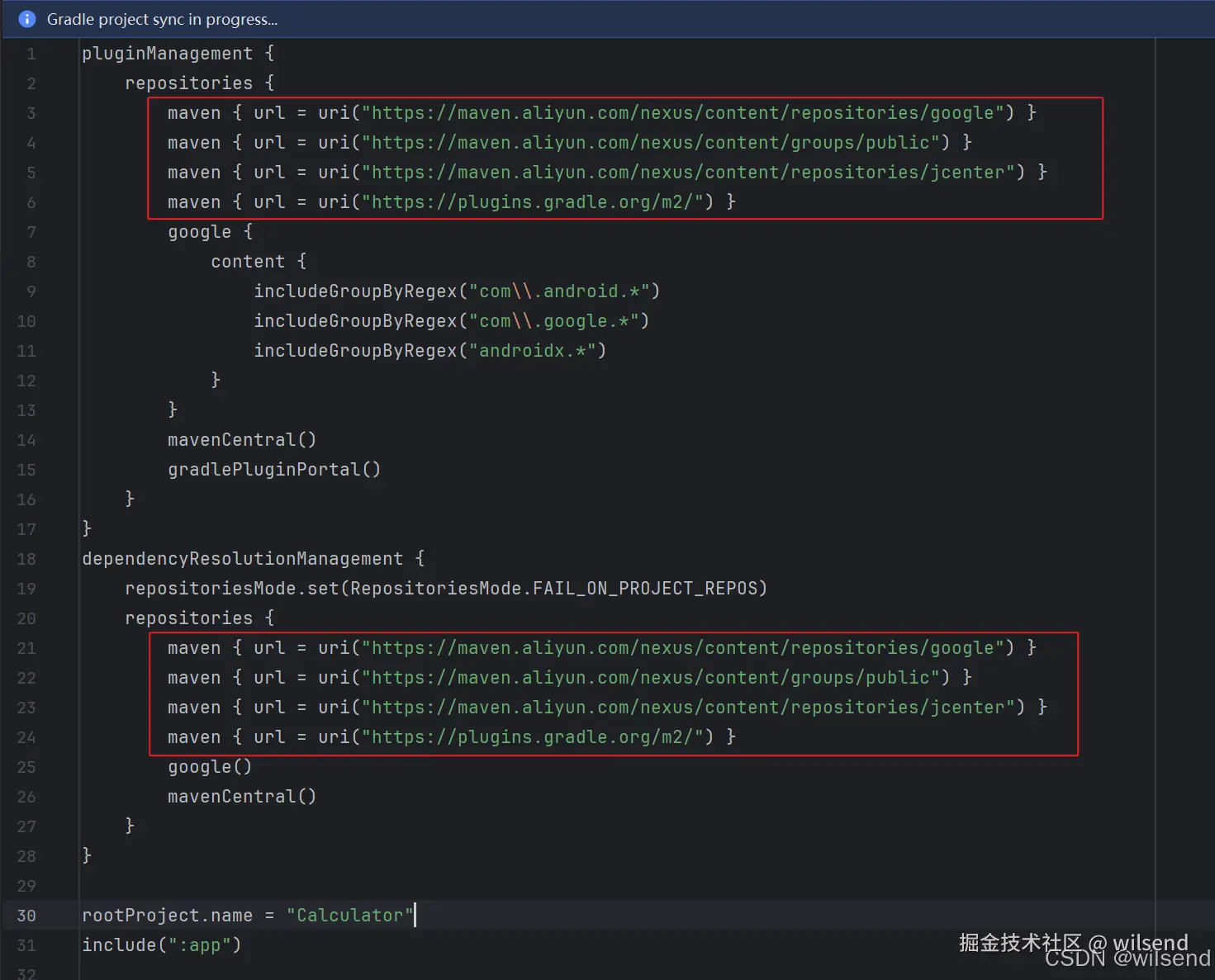Click the google() call on line 25
This screenshot has height=980, width=1215.
tap(210, 767)
